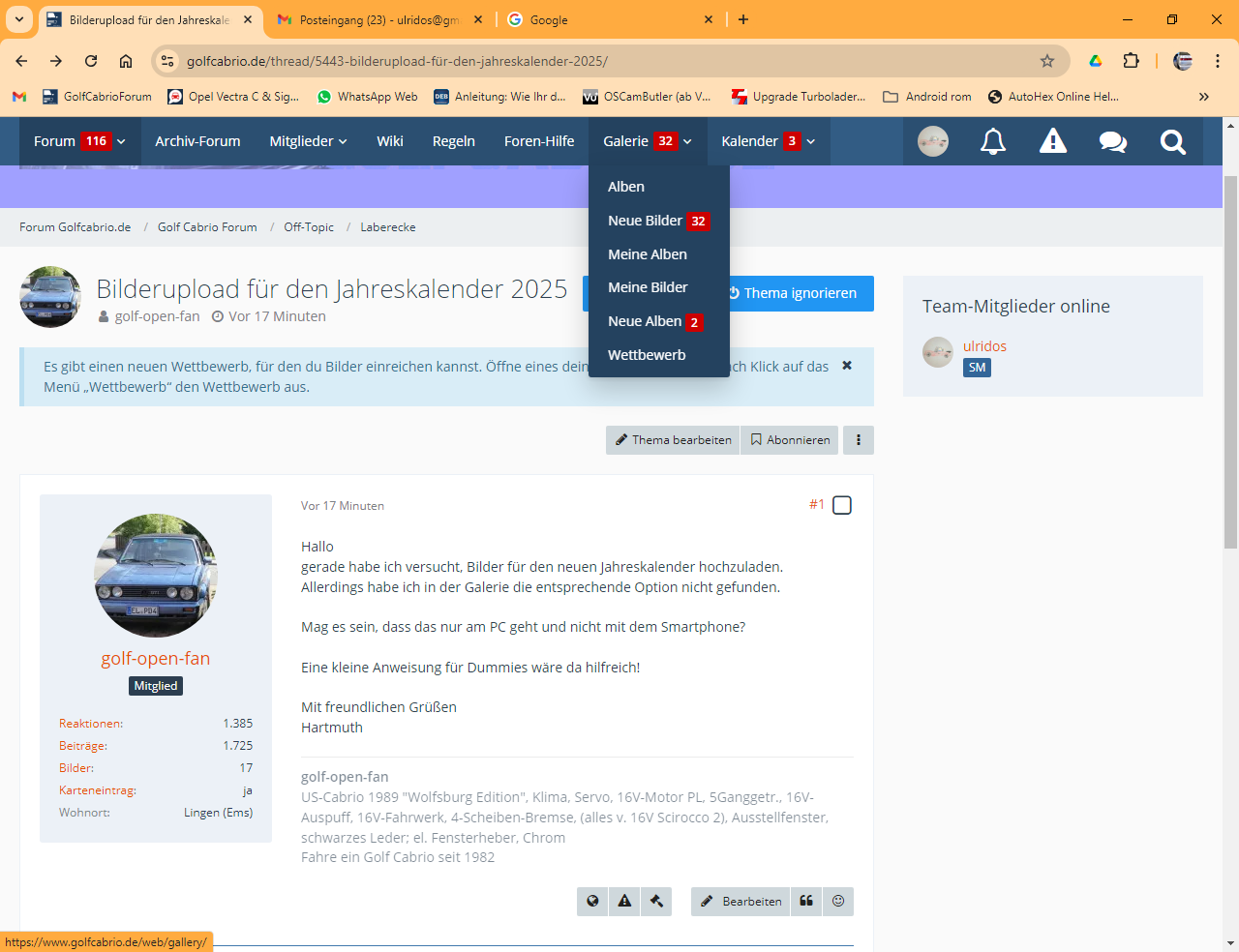The width and height of the screenshot is (1239, 952).
Task: Open the three-dot thread options menu
Action: (x=858, y=440)
